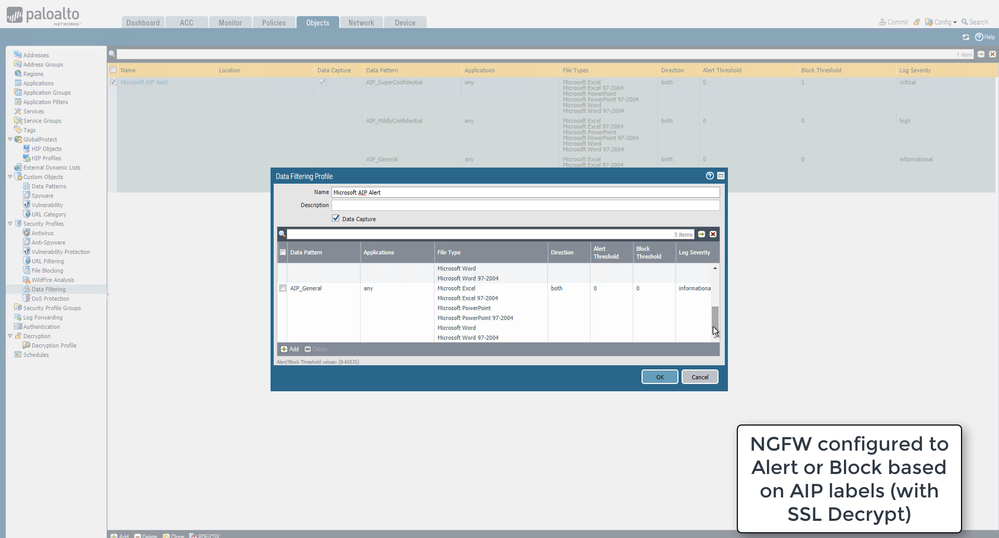
Task: Click the lock icon beside Commit
Action: 916,22
